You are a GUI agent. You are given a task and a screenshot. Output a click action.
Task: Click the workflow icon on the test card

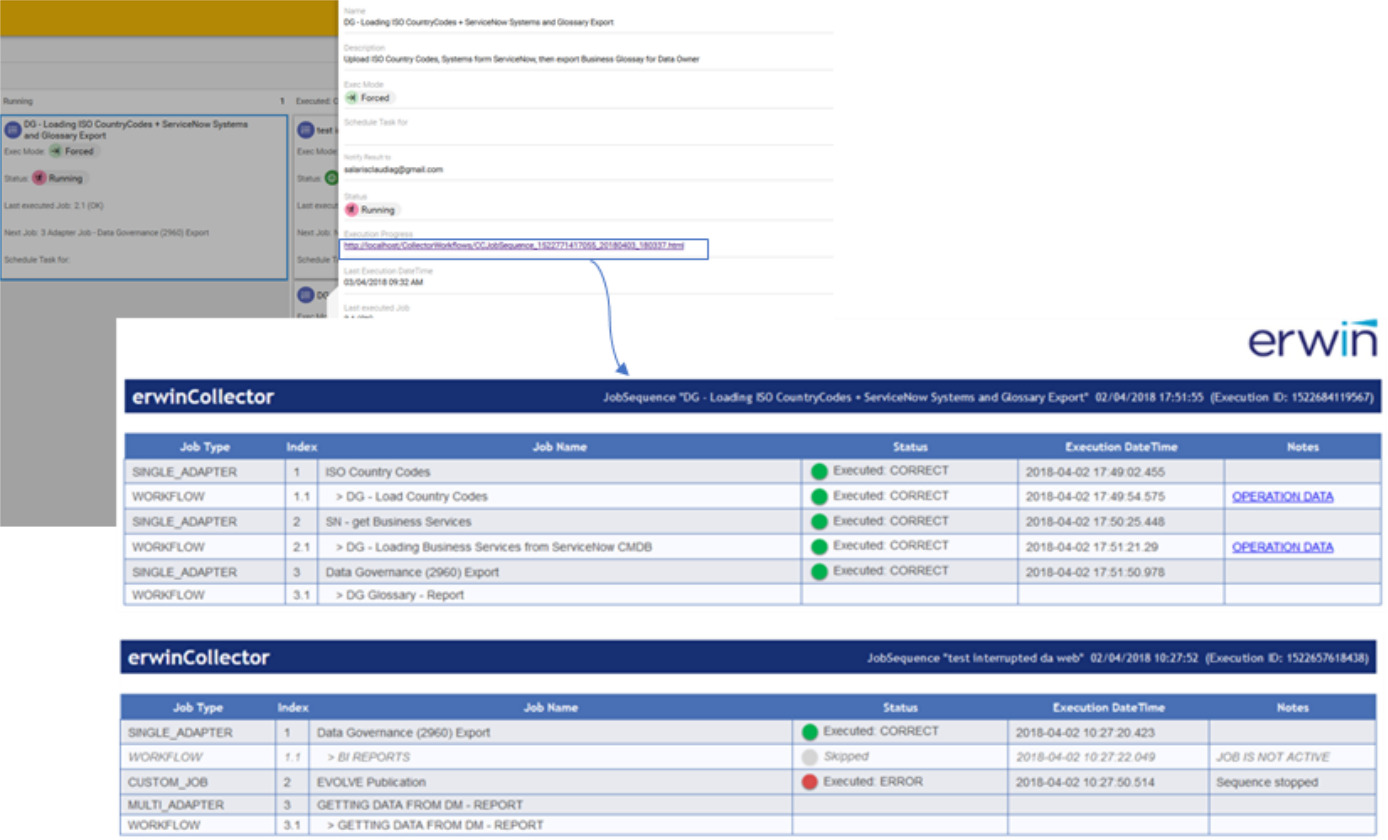(306, 130)
